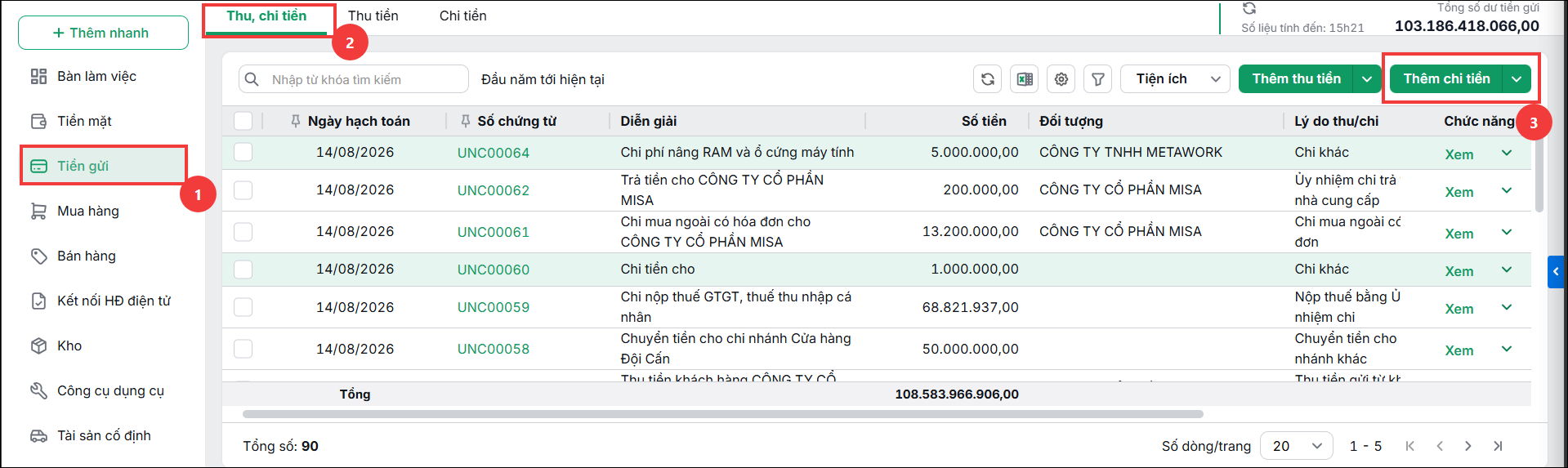Click Thêm chi tiền button

(1446, 79)
